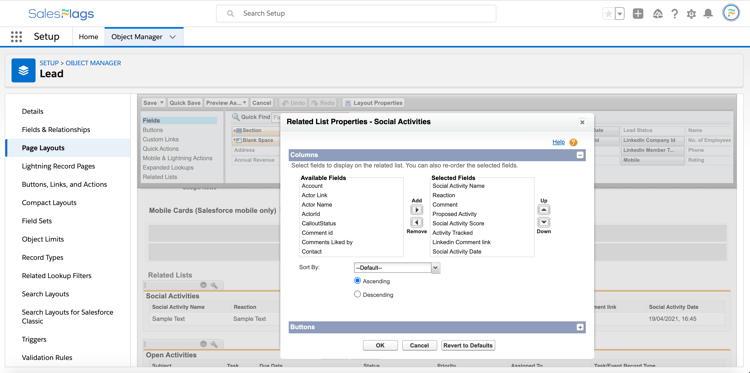Select the Ascending radio button

(357, 281)
